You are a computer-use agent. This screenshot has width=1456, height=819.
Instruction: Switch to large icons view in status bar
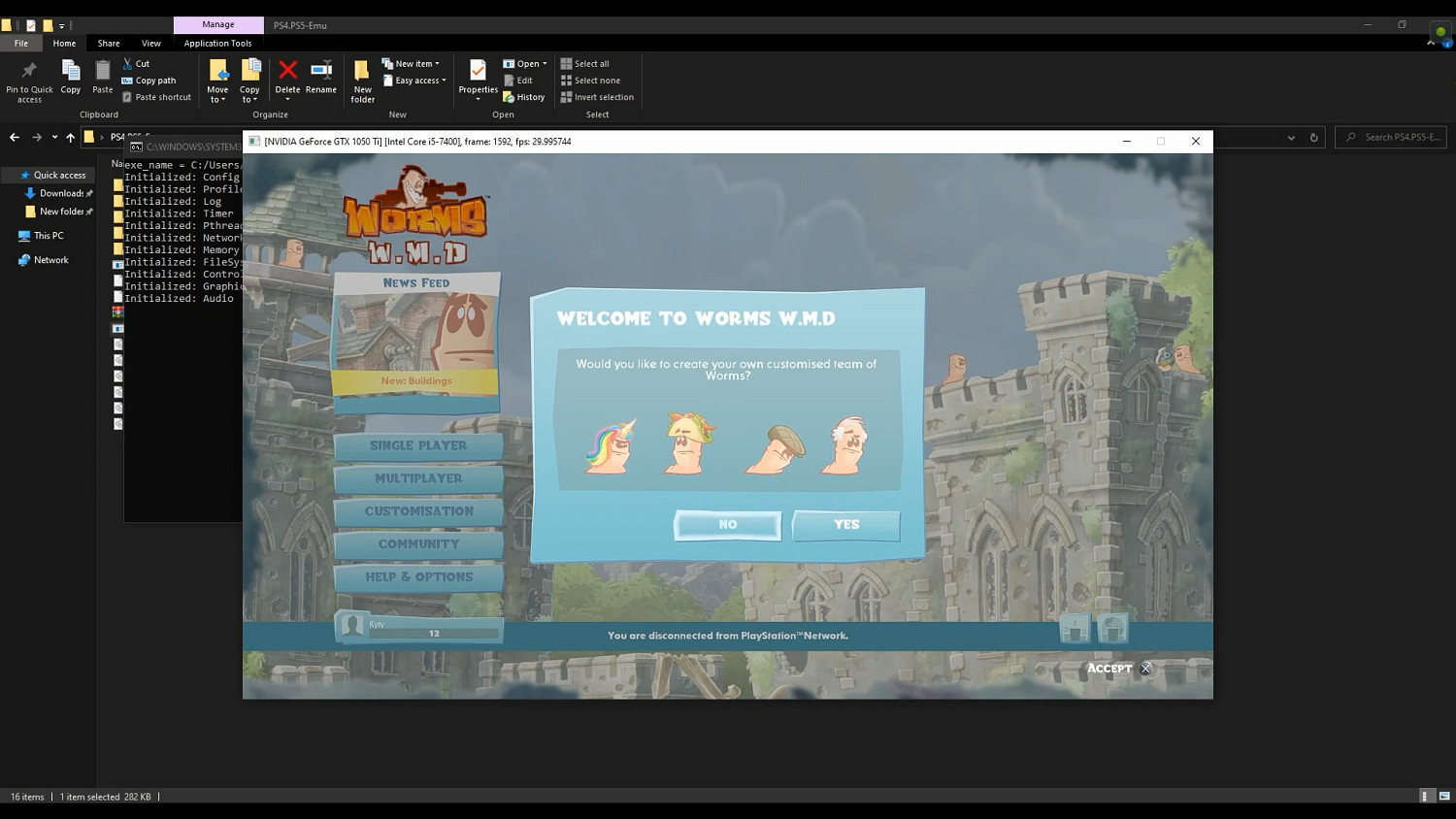(1443, 796)
